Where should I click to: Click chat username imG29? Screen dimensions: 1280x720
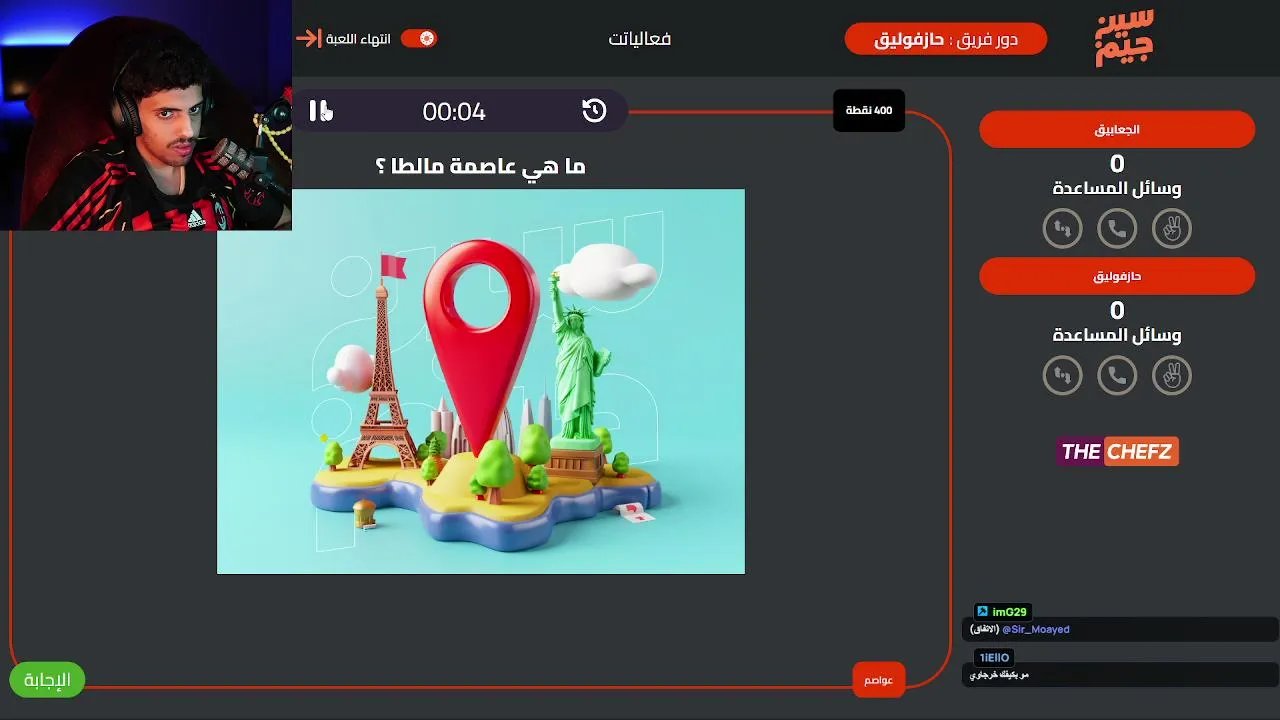click(x=1009, y=612)
